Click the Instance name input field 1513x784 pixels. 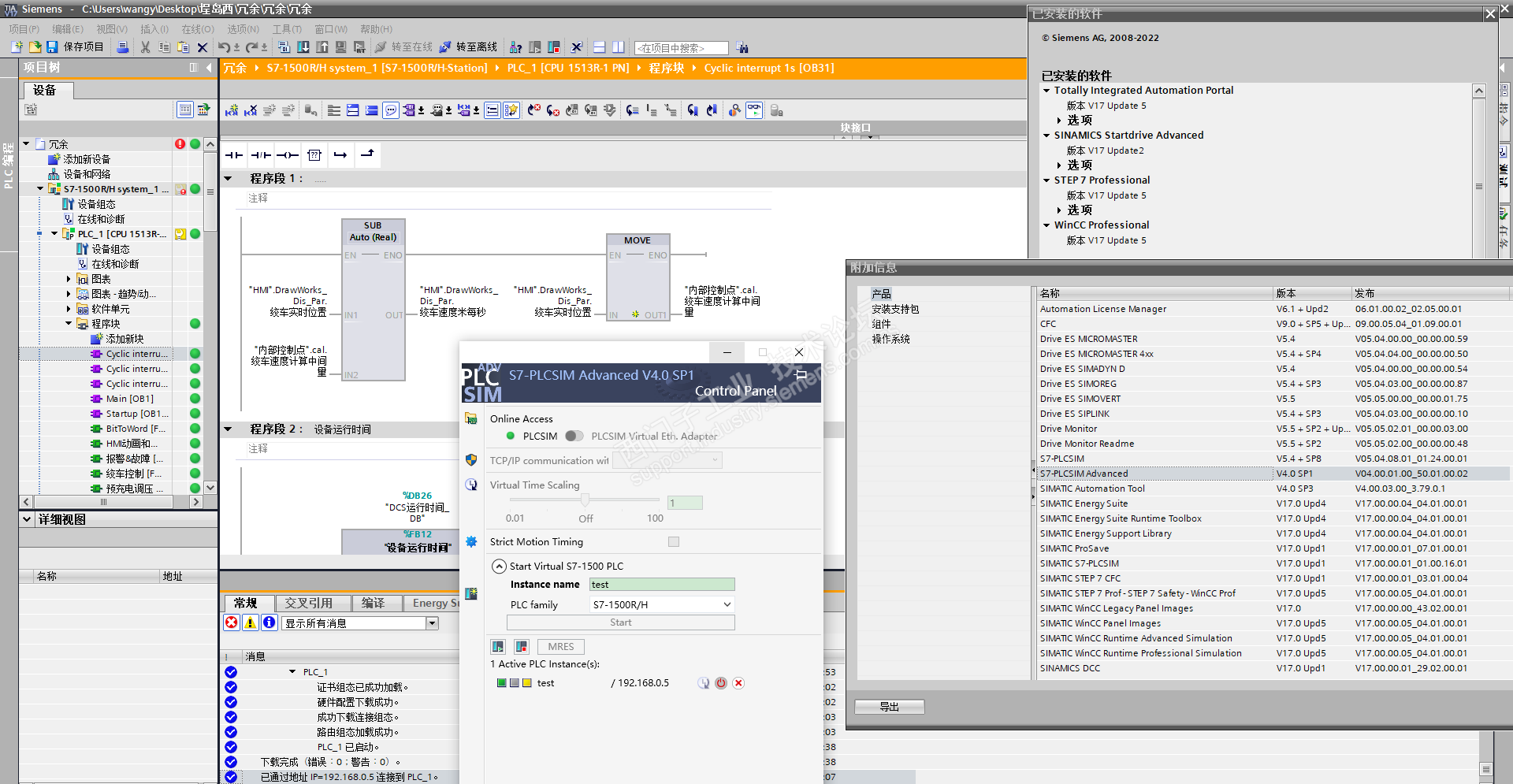[x=662, y=585]
